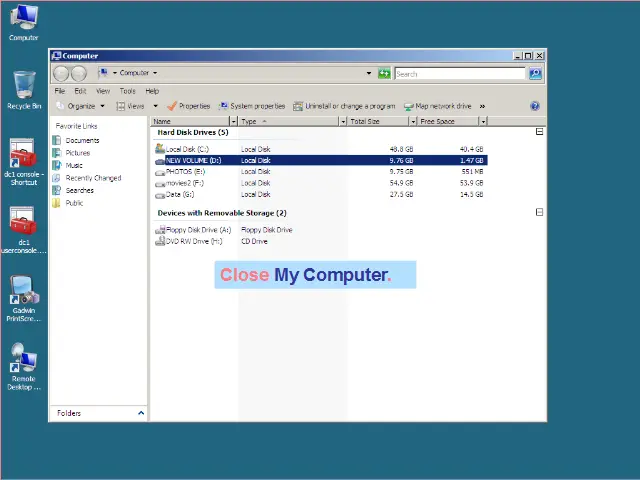Open the Free Space column dropdown
Screen dimensions: 640x480
click(483, 121)
